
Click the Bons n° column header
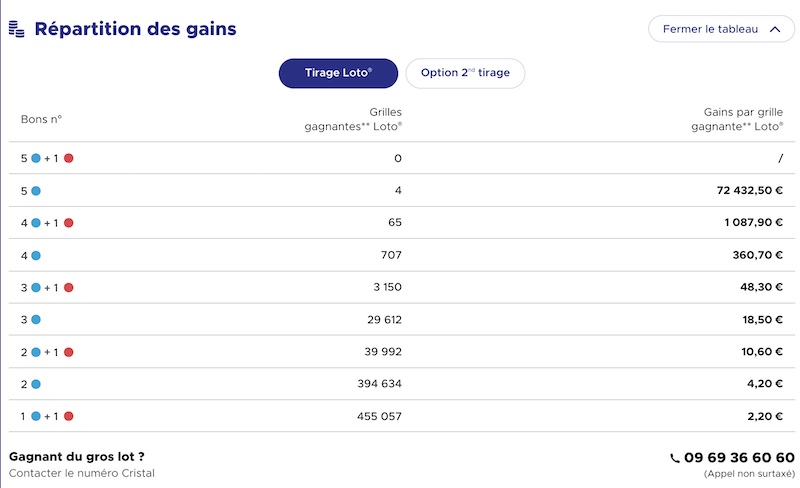41,119
